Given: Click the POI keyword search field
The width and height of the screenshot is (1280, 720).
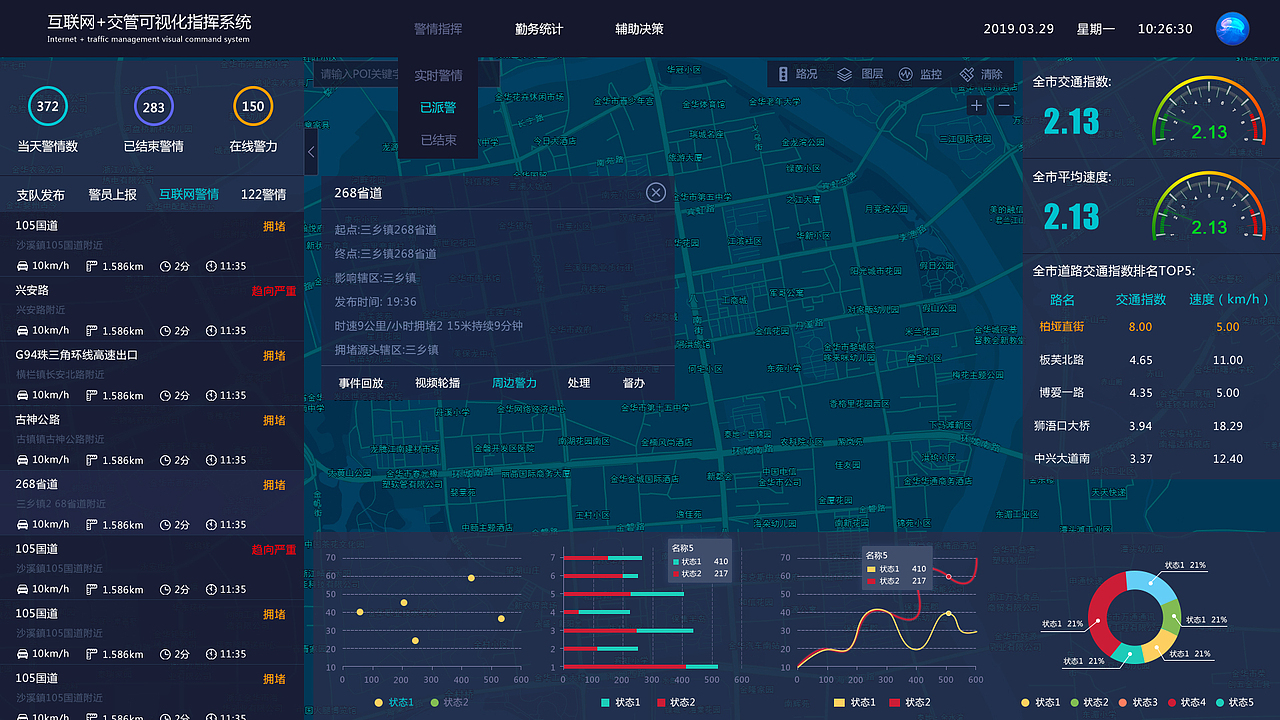Looking at the screenshot, I should click(360, 74).
